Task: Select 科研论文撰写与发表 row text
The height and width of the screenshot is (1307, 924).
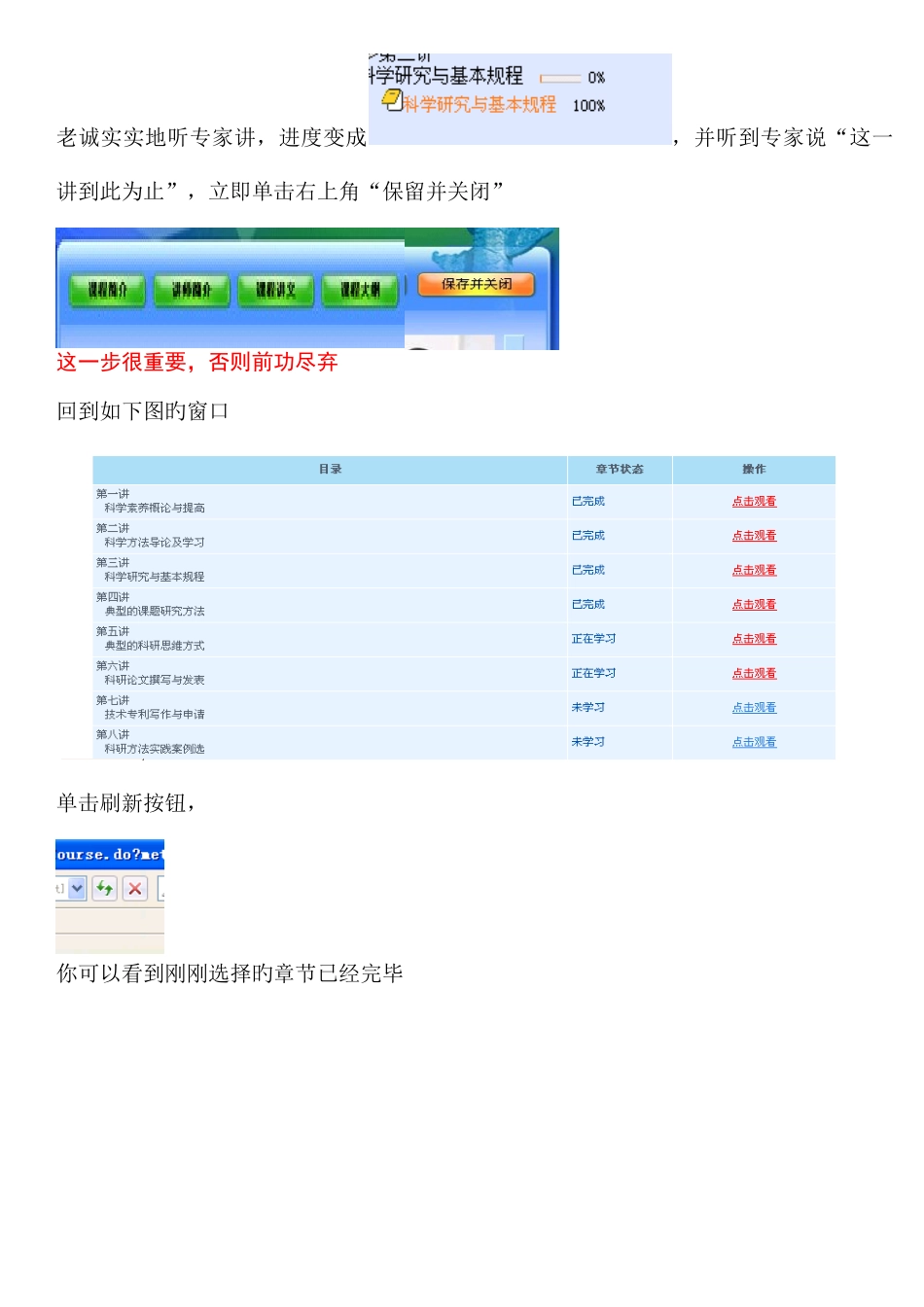Action: coord(155,681)
